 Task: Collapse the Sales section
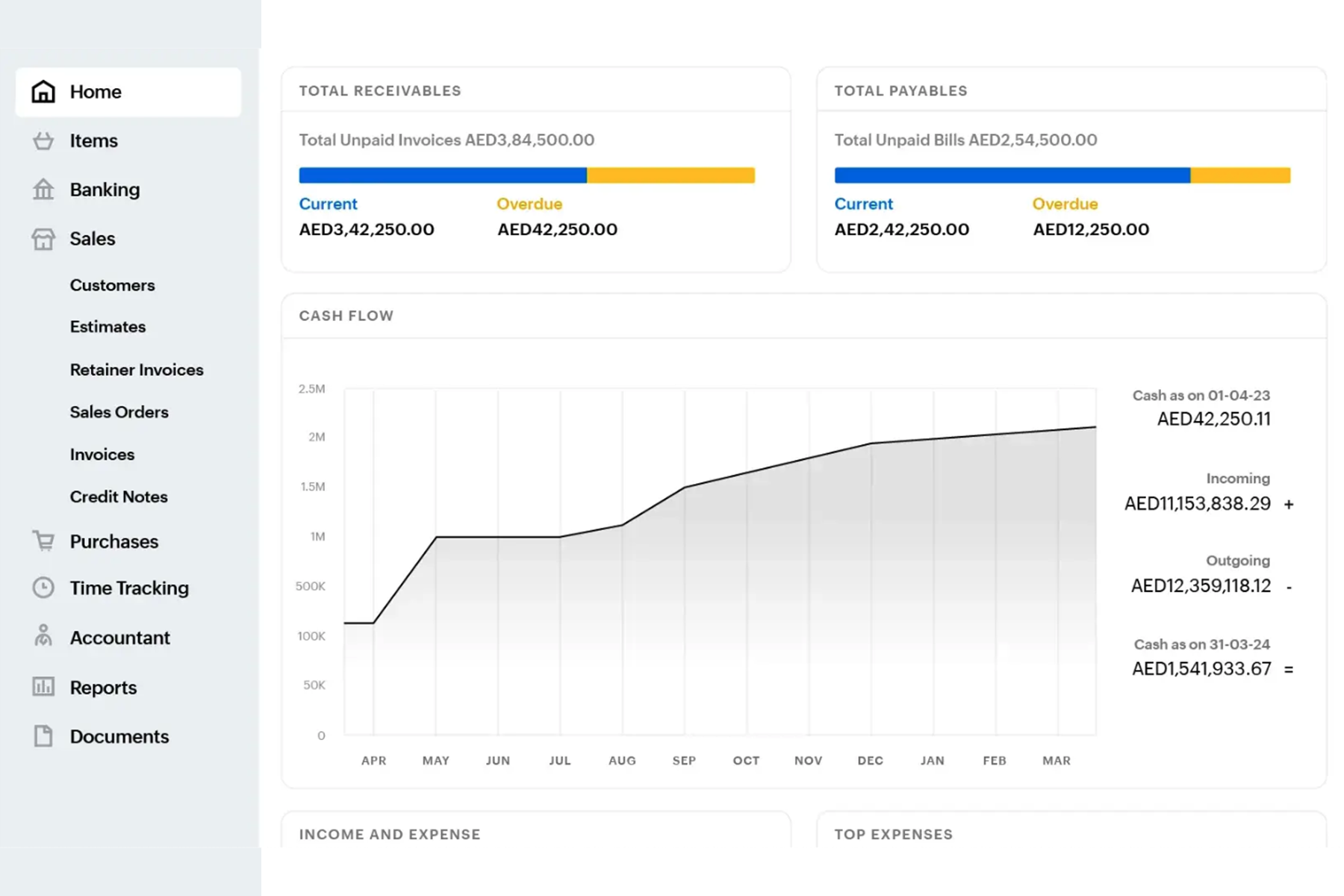pos(93,239)
